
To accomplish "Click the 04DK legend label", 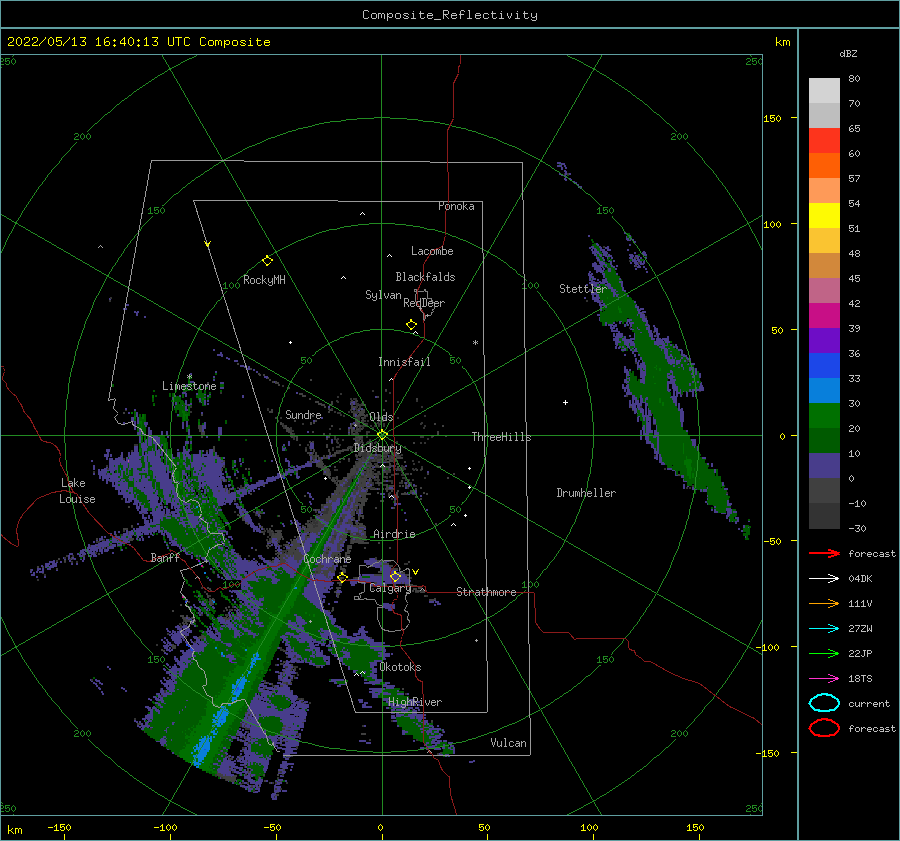I will point(860,579).
